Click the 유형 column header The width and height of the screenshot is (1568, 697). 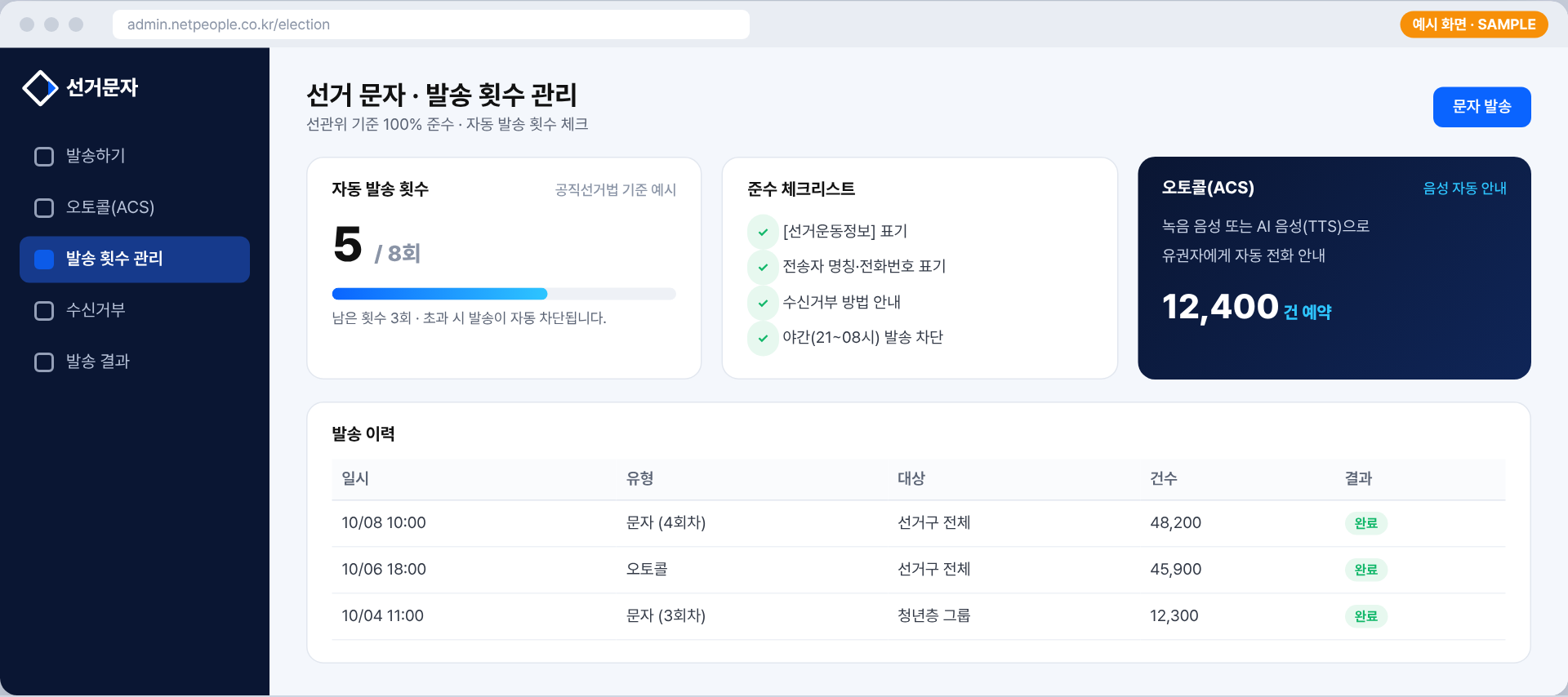pyautogui.click(x=639, y=479)
